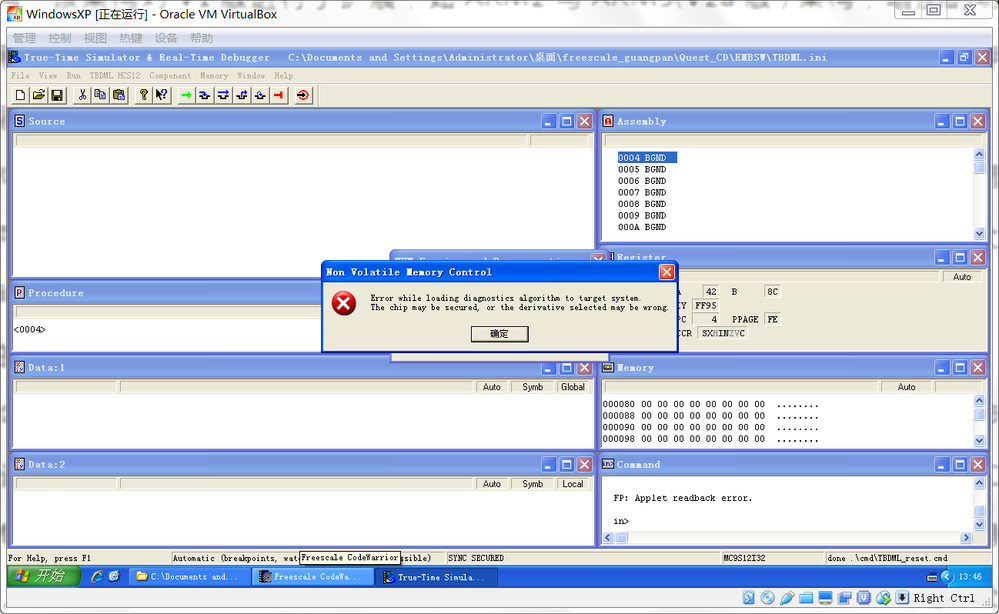Switch to Freescale CodeWarrior taskbar button
Viewport: 999px width, 614px height.
pos(311,577)
